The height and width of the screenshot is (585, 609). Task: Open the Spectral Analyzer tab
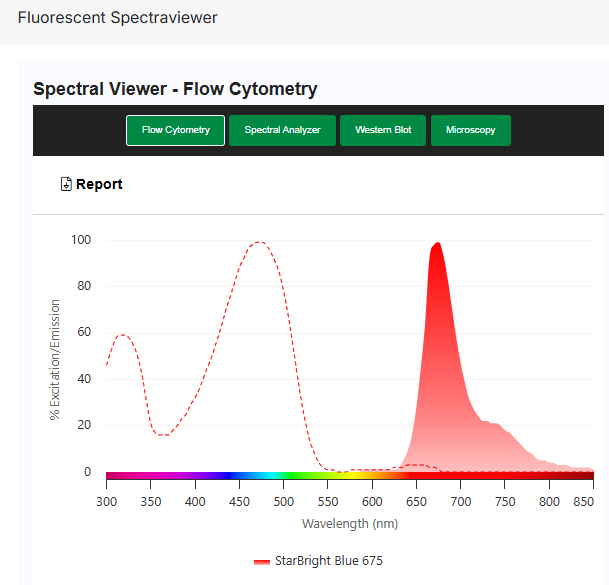[x=282, y=130]
